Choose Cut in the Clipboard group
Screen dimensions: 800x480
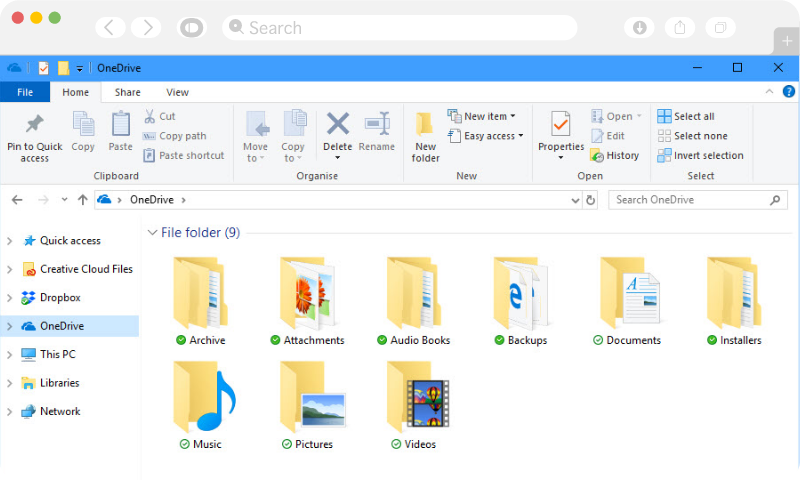(160, 116)
